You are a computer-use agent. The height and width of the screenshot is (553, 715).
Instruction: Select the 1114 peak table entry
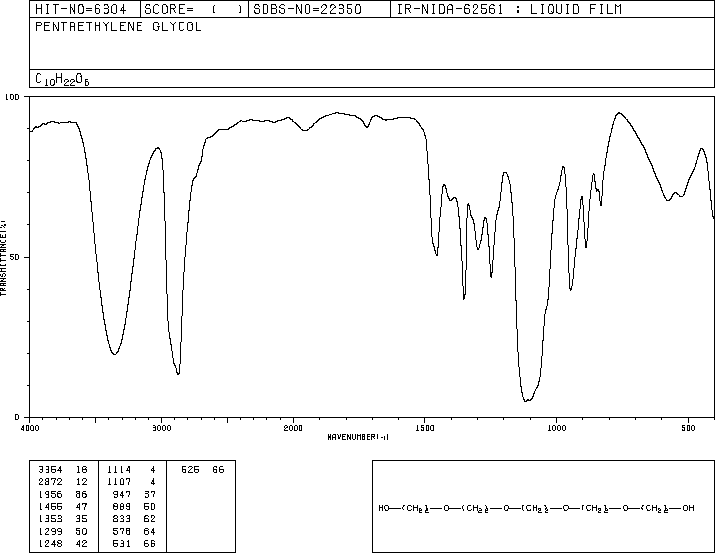pyautogui.click(x=131, y=470)
